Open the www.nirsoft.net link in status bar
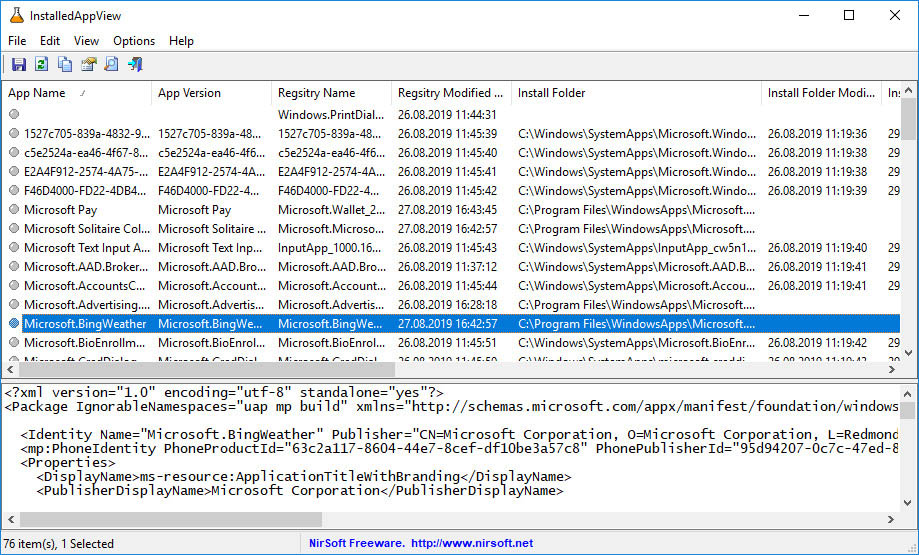 coord(472,543)
